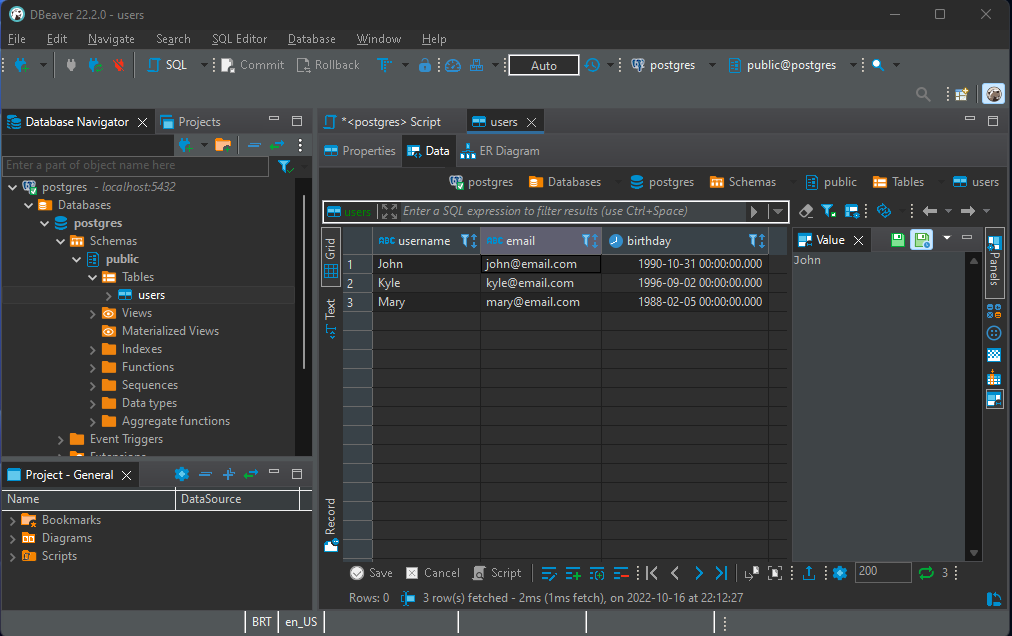
Task: Delete the current row
Action: pos(621,573)
